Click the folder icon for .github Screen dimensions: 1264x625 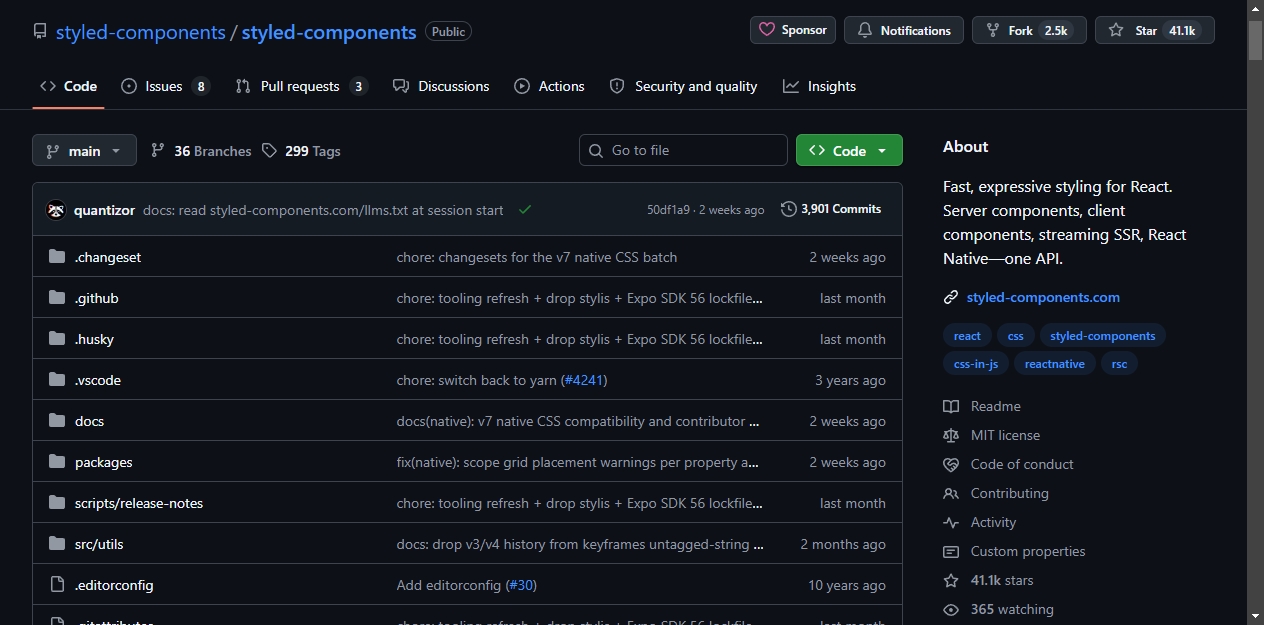[57, 298]
